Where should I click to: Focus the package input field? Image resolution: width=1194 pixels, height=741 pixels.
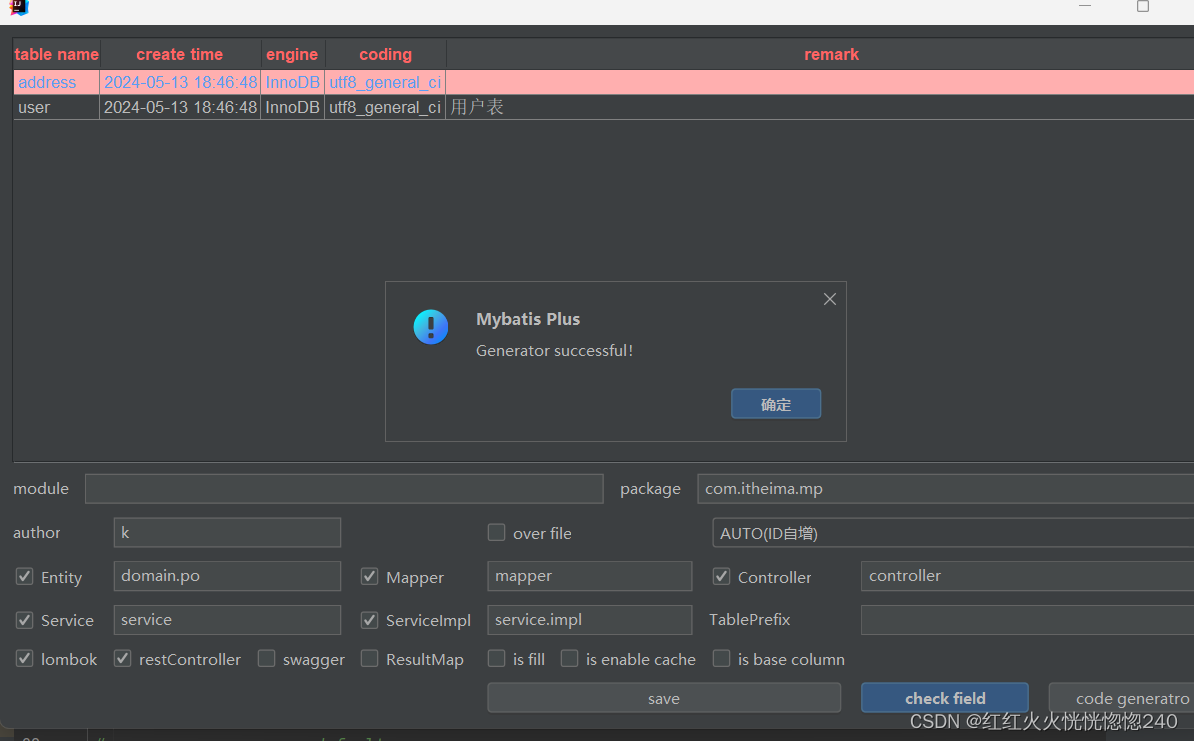click(946, 489)
